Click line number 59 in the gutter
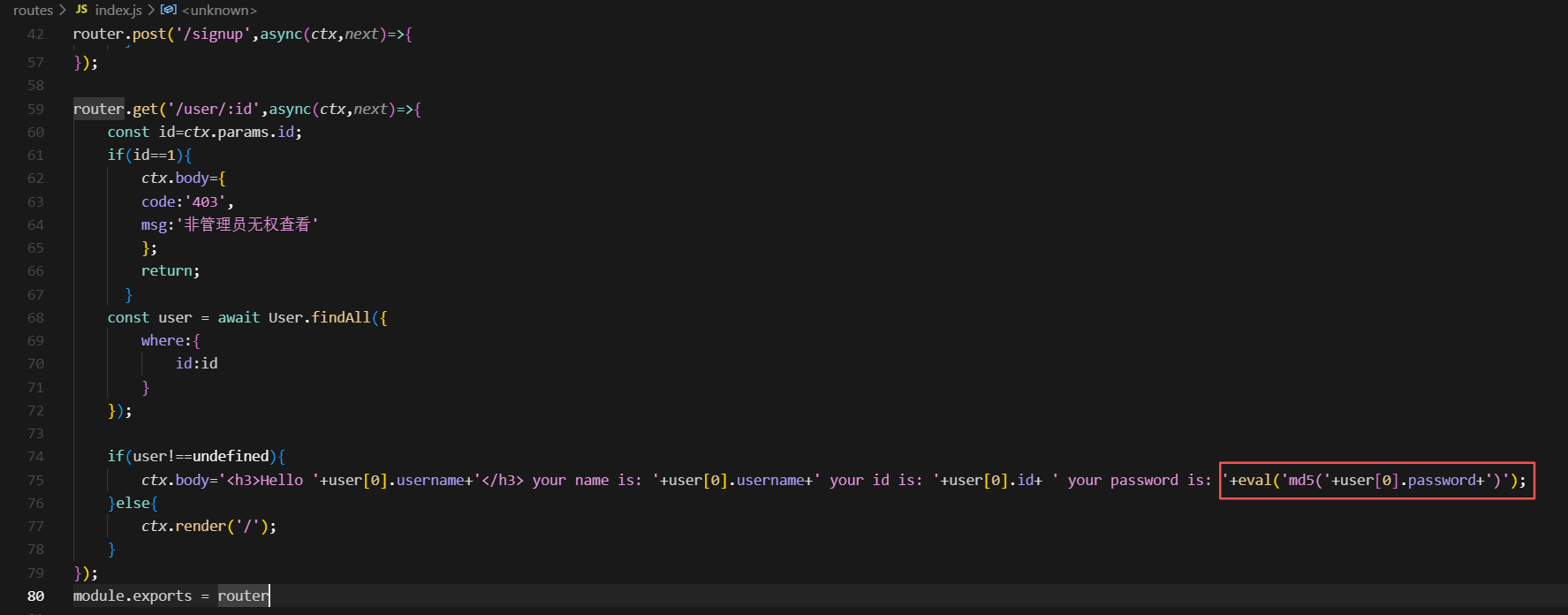Image resolution: width=1568 pixels, height=615 pixels. point(35,110)
